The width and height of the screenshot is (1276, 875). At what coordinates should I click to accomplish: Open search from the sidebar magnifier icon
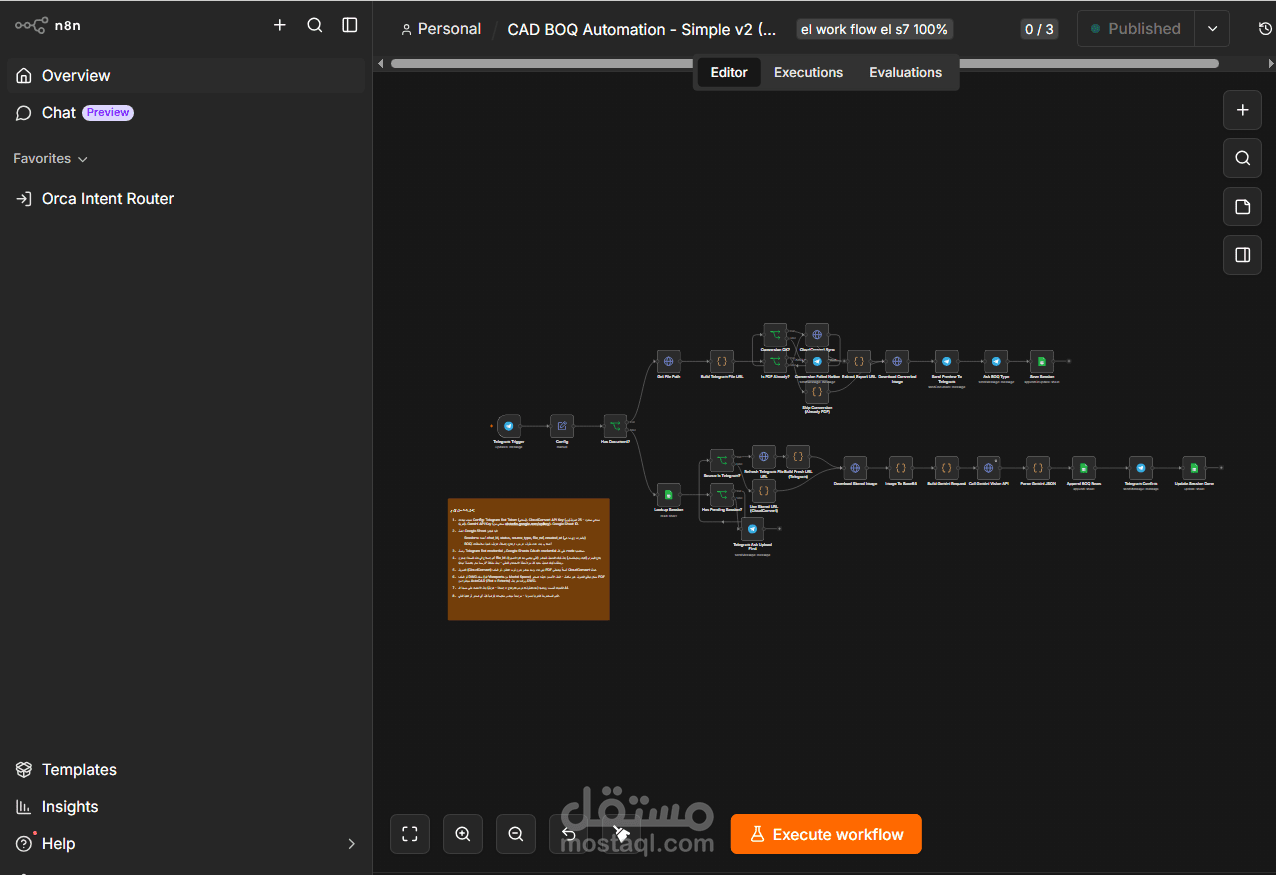pos(315,25)
